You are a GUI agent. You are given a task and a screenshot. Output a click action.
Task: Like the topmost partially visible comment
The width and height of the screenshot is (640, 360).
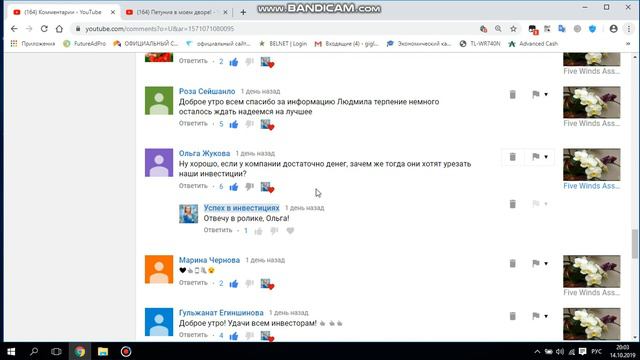pos(234,62)
